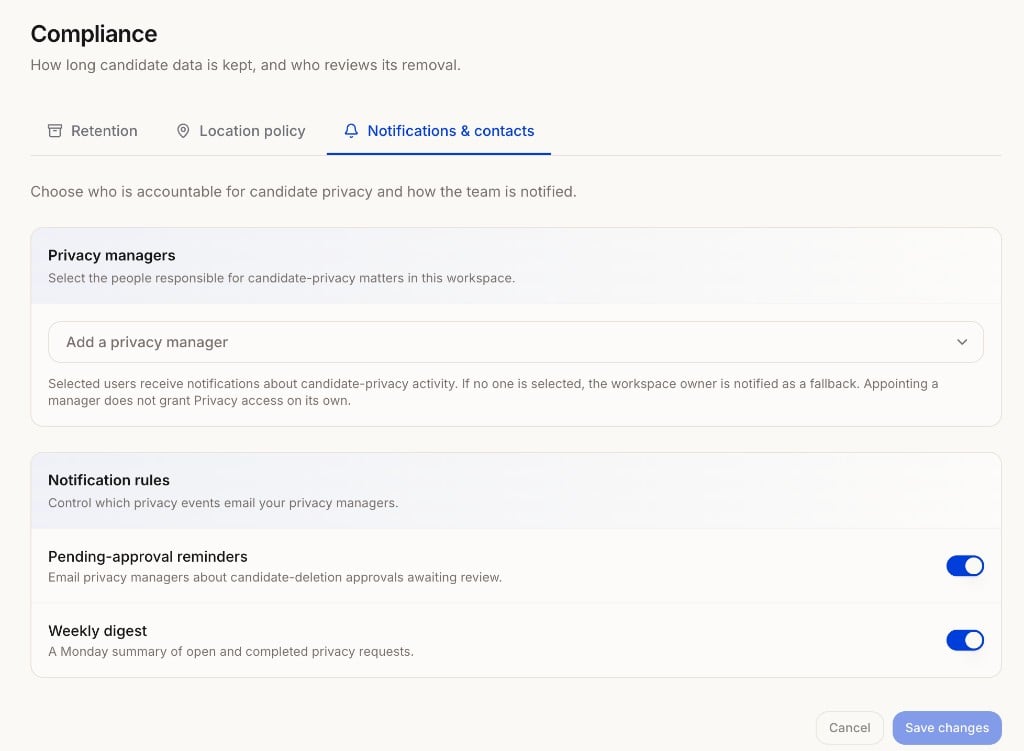The width and height of the screenshot is (1024, 751).
Task: Open the Add a privacy manager dropdown
Action: [x=515, y=342]
